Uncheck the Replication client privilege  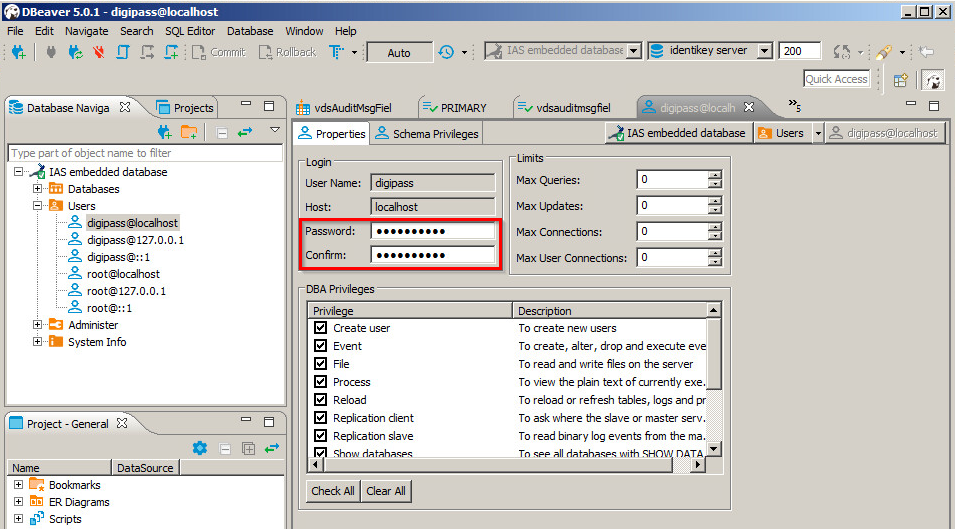[320, 418]
